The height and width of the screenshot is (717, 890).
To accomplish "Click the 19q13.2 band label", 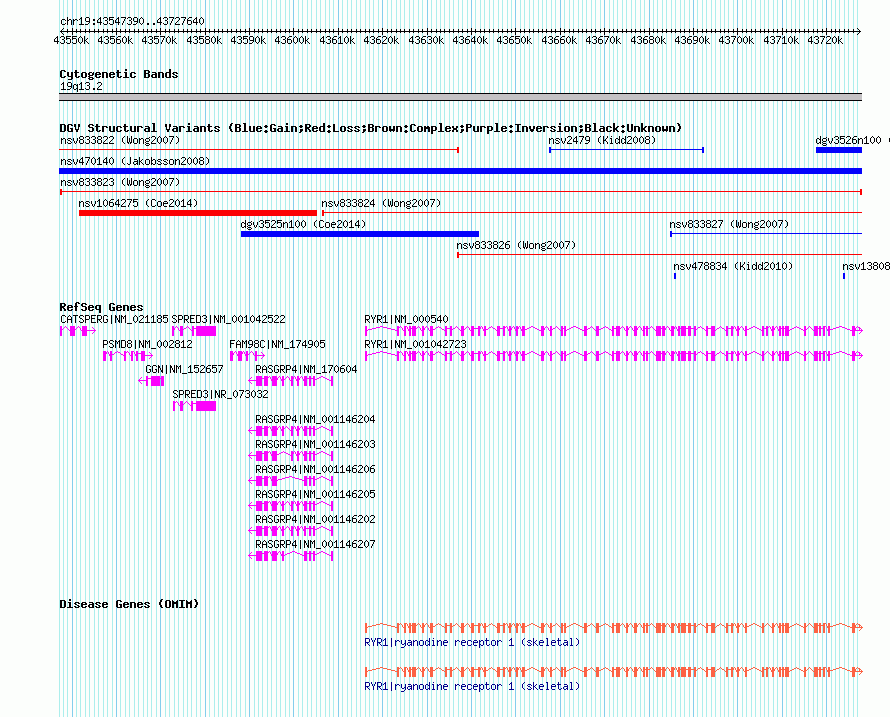I will (81, 87).
